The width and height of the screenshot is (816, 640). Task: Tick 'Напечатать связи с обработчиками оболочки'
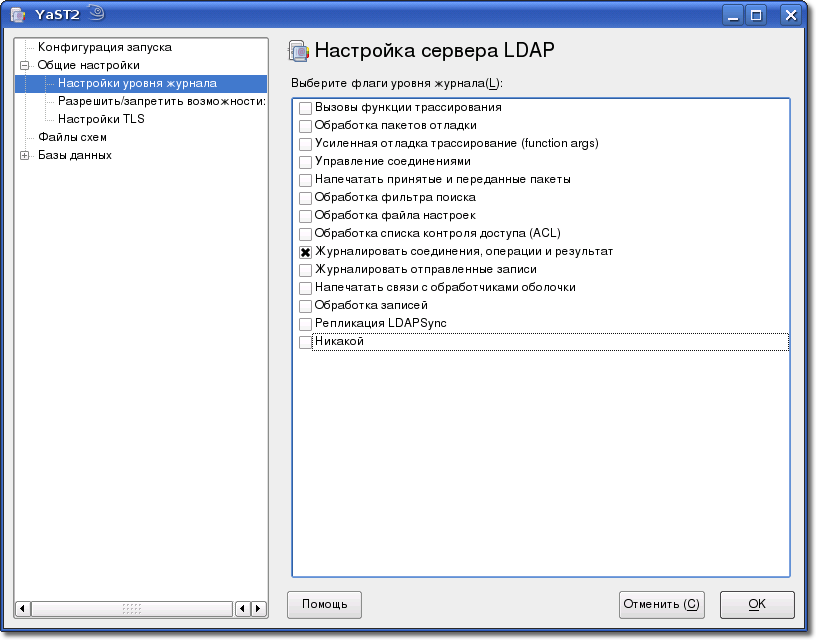(305, 288)
